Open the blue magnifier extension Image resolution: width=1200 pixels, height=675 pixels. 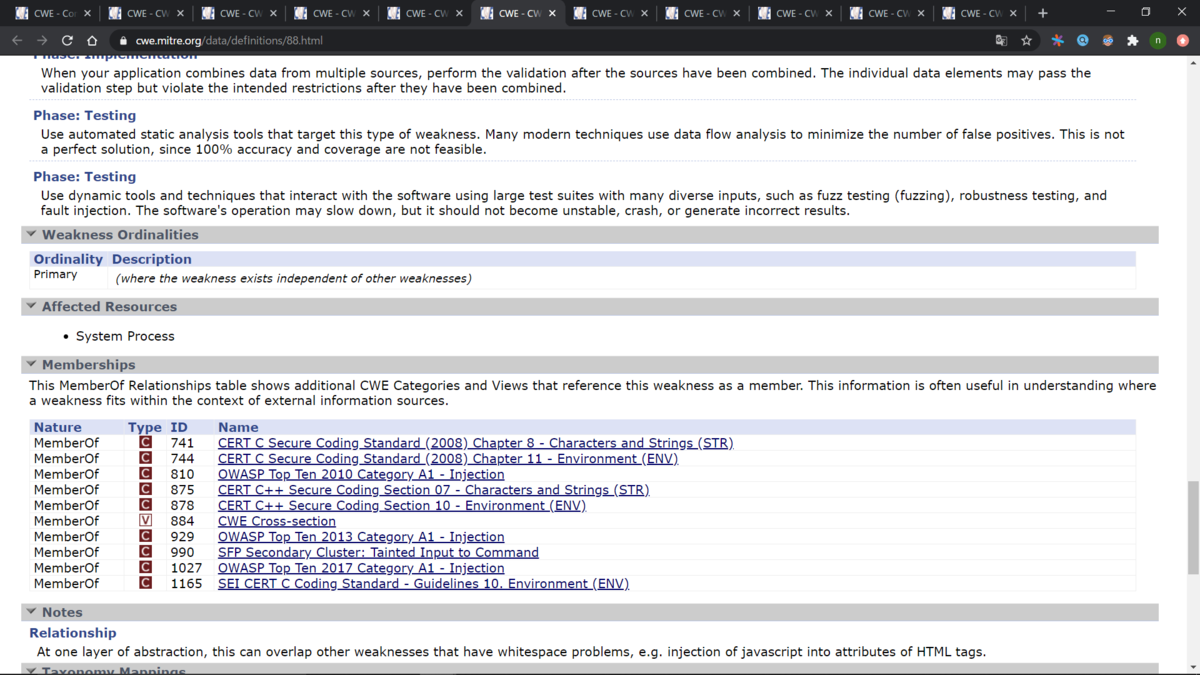(x=1082, y=41)
